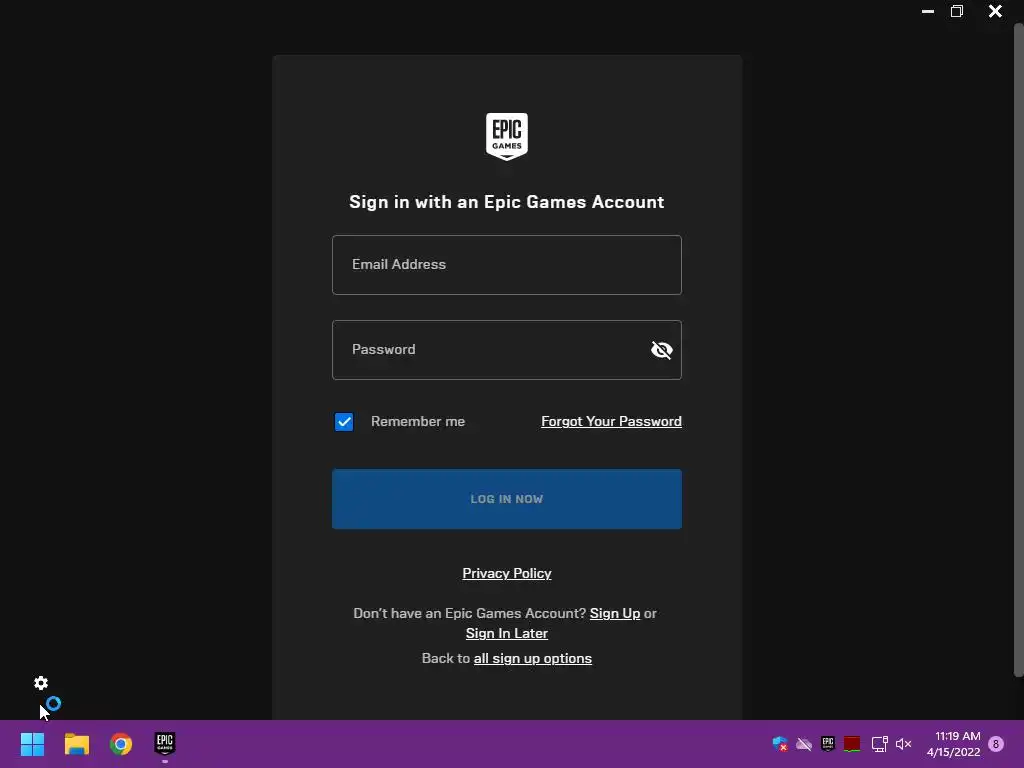Screen dimensions: 1024x768
Task: Restore down the launcher window
Action: click(957, 11)
